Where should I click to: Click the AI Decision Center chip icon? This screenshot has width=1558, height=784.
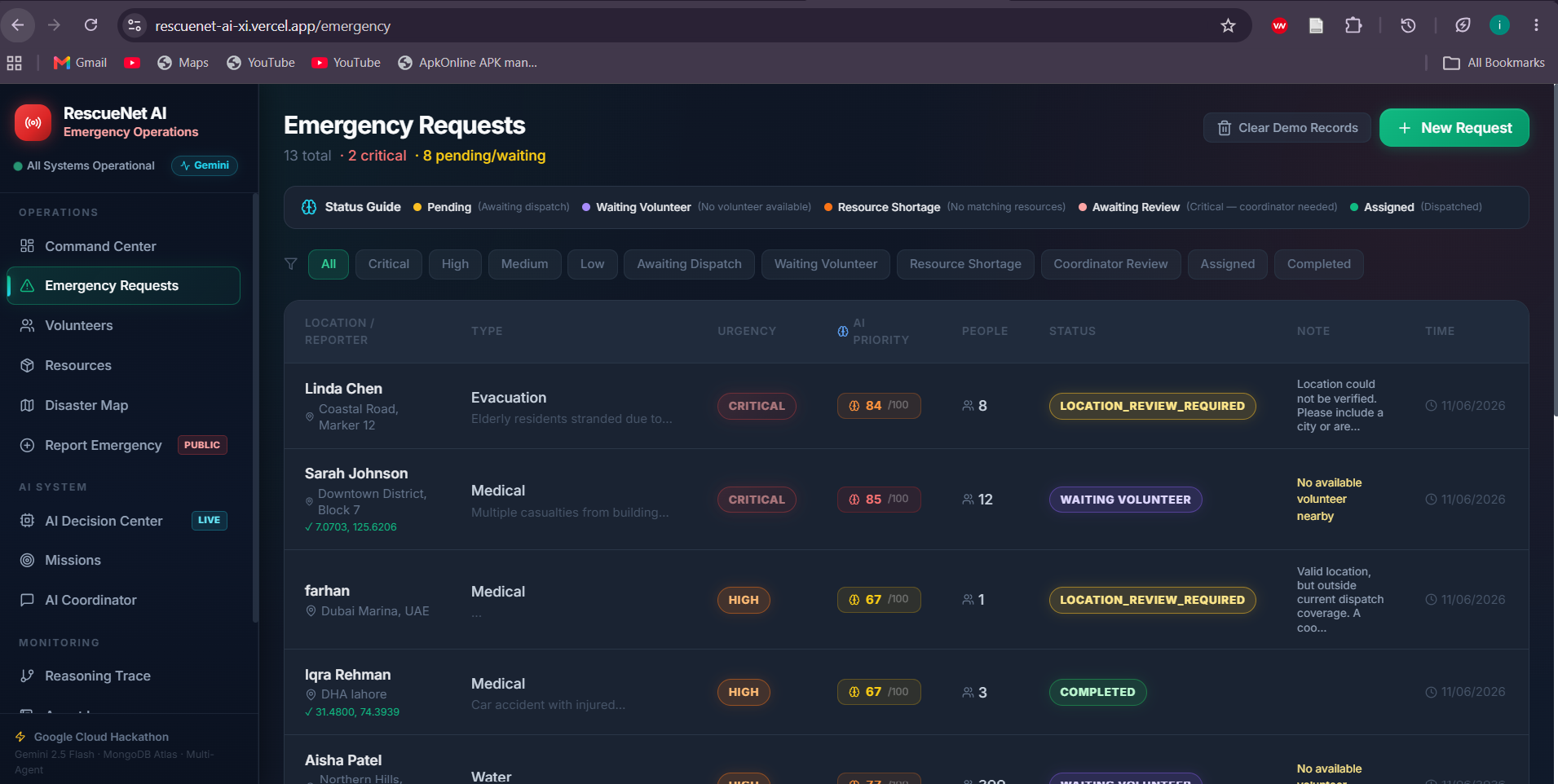(27, 521)
